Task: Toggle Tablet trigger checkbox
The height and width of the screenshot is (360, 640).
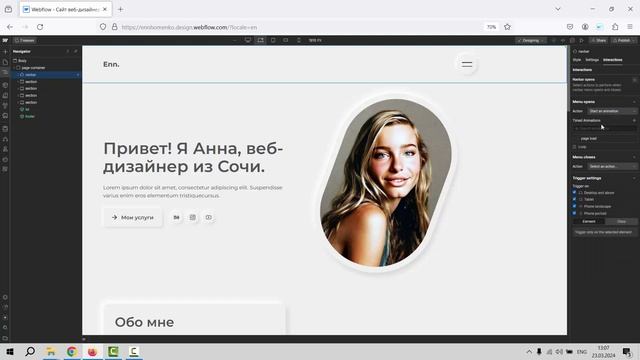Action: point(574,199)
